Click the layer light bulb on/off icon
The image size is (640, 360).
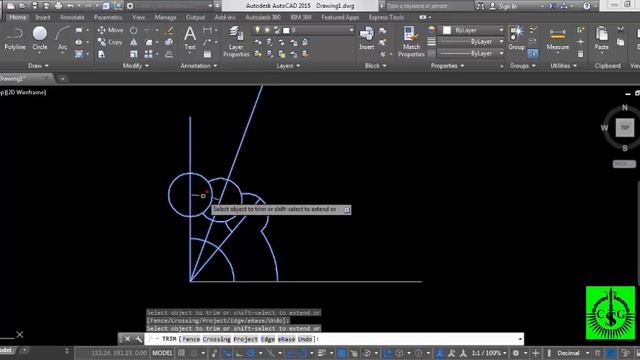257,30
